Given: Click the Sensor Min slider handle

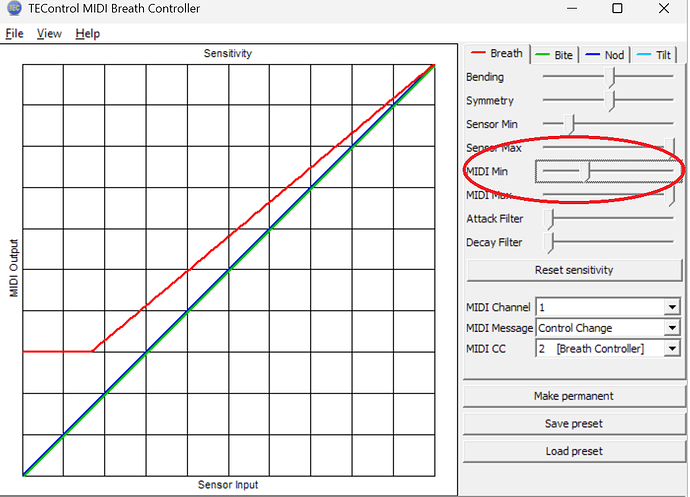Looking at the screenshot, I should 569,125.
